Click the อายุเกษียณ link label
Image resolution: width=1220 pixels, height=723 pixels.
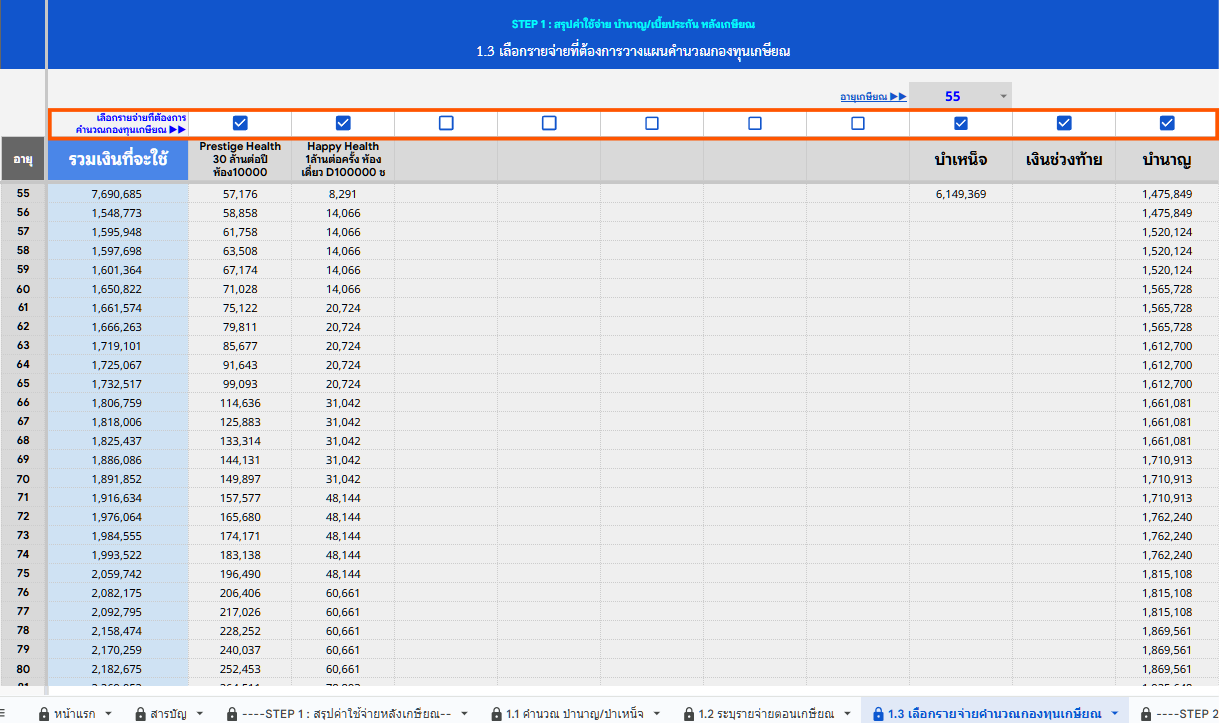(872, 97)
